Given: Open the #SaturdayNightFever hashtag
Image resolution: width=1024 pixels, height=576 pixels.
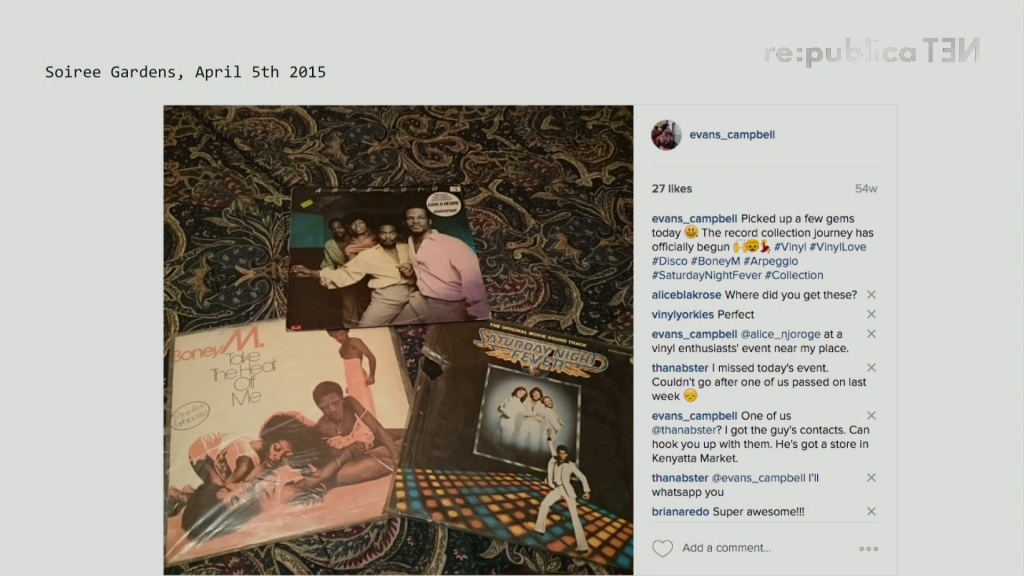Looking at the screenshot, I should pyautogui.click(x=706, y=276).
